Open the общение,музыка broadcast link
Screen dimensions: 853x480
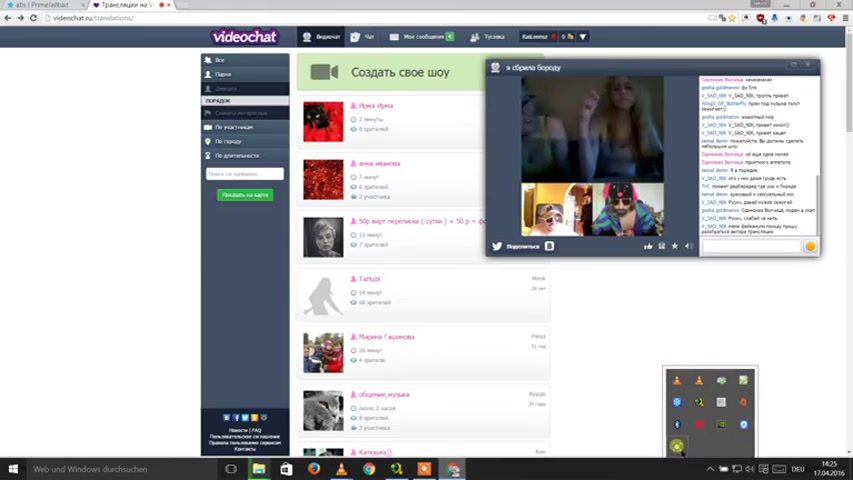(384, 395)
